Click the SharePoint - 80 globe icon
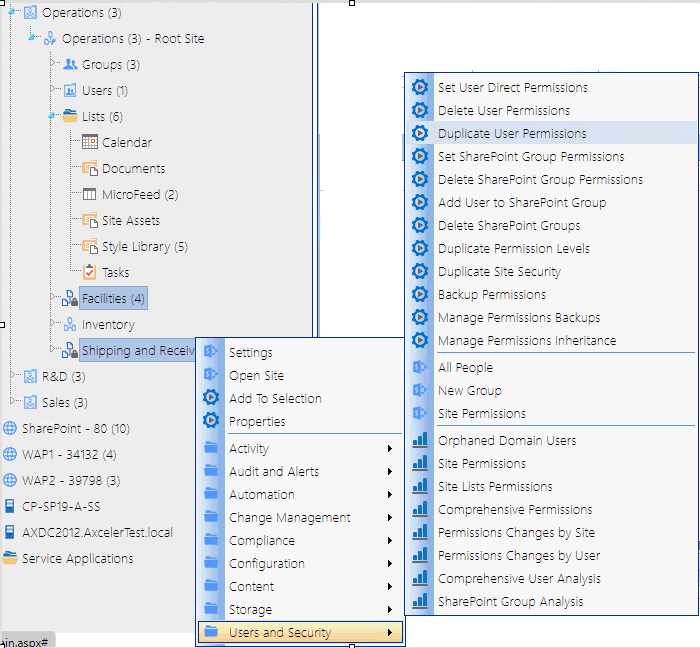Image resolution: width=700 pixels, height=648 pixels. point(10,428)
